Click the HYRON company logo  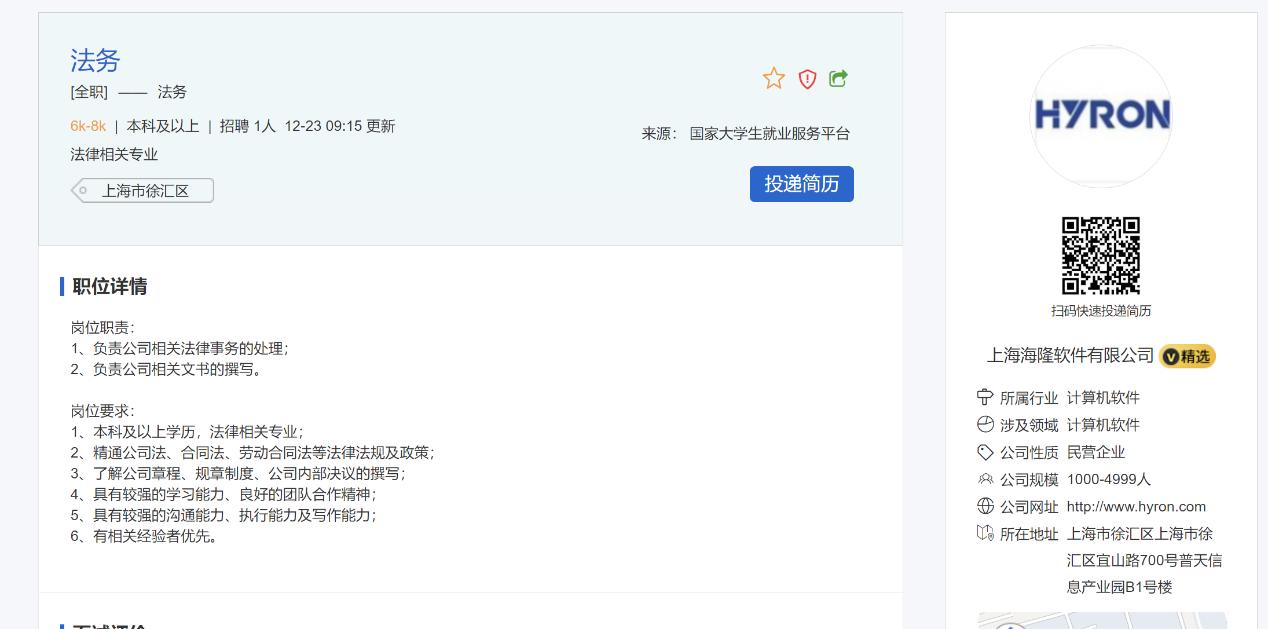(x=1101, y=116)
